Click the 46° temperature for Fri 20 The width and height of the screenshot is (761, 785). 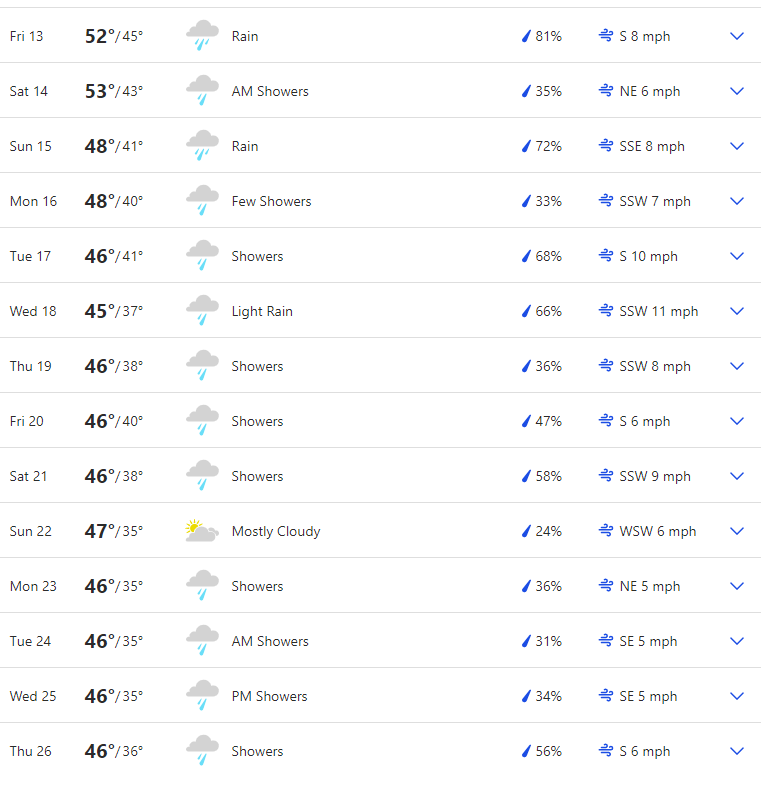coord(99,421)
